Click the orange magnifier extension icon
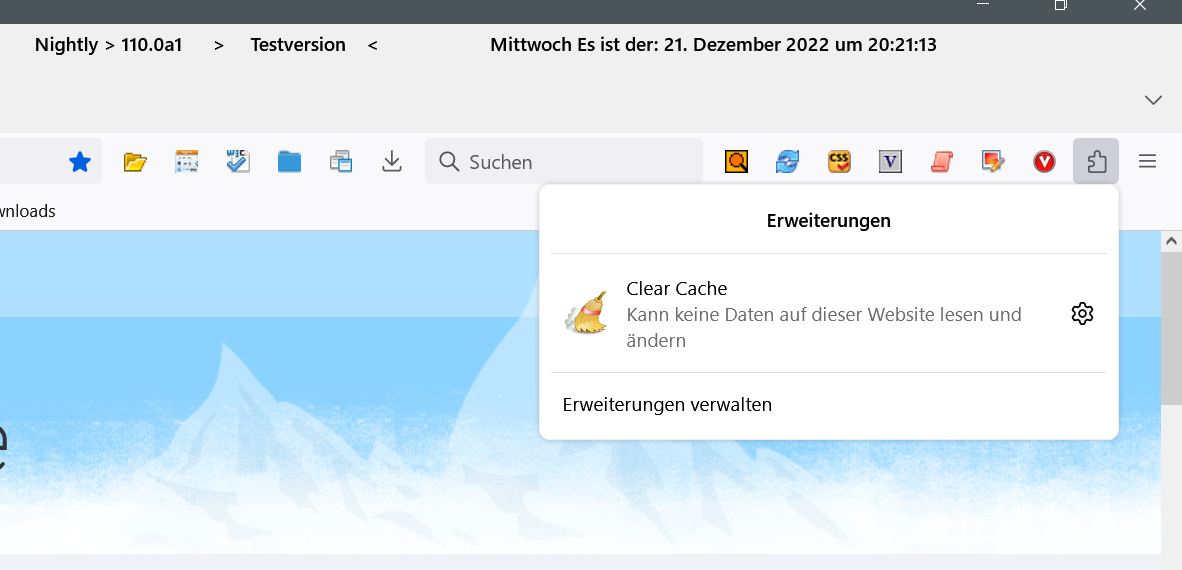Screen dimensions: 1182x570 [737, 161]
